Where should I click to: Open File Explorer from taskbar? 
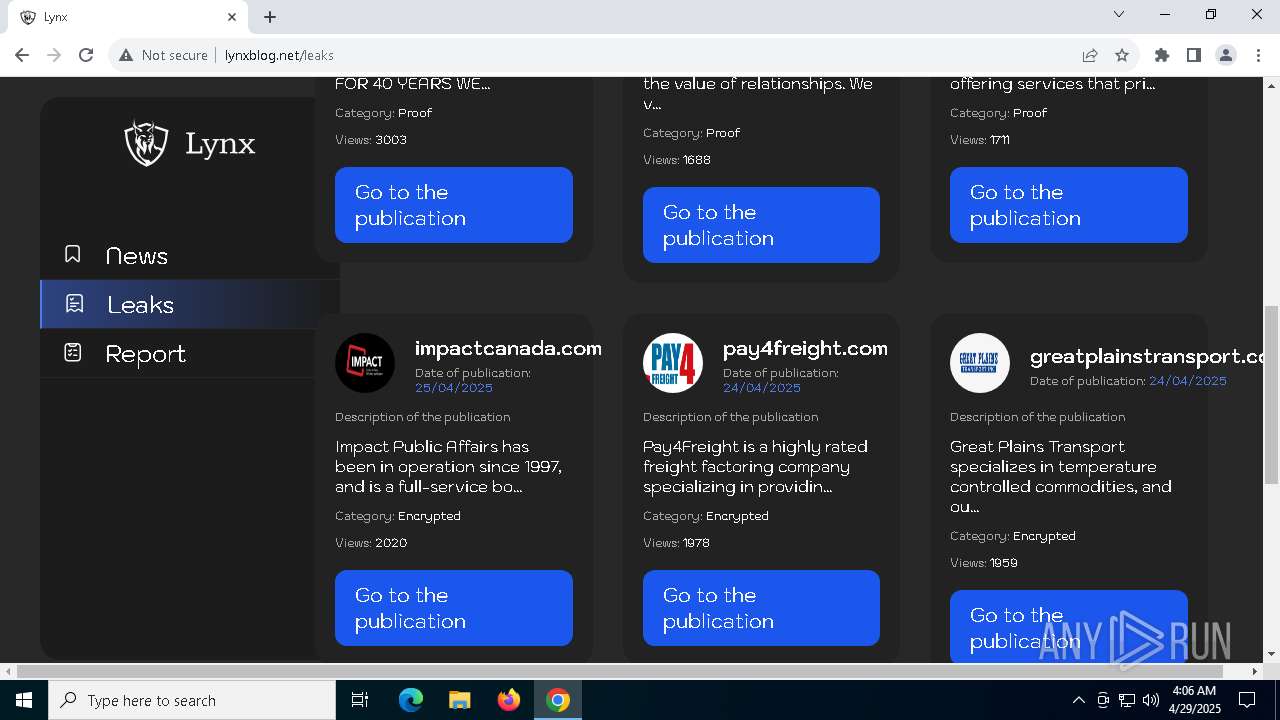tap(460, 700)
